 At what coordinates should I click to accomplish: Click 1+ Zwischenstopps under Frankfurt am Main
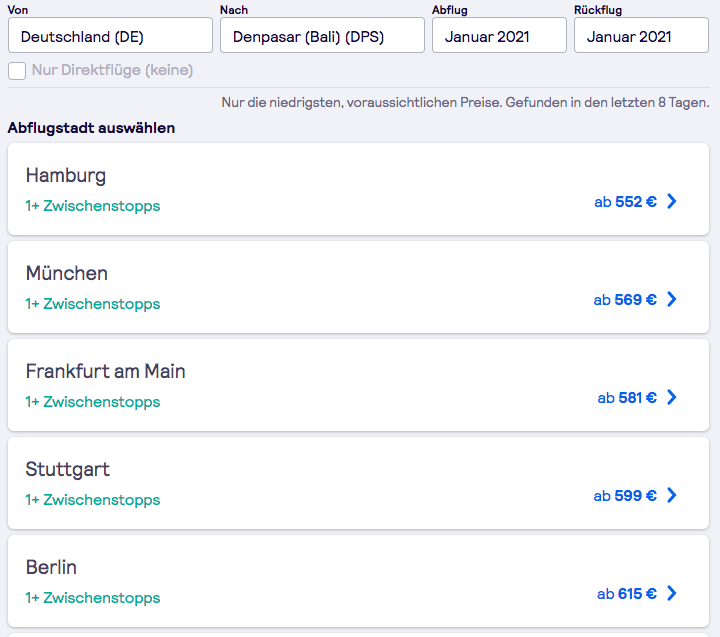point(93,402)
